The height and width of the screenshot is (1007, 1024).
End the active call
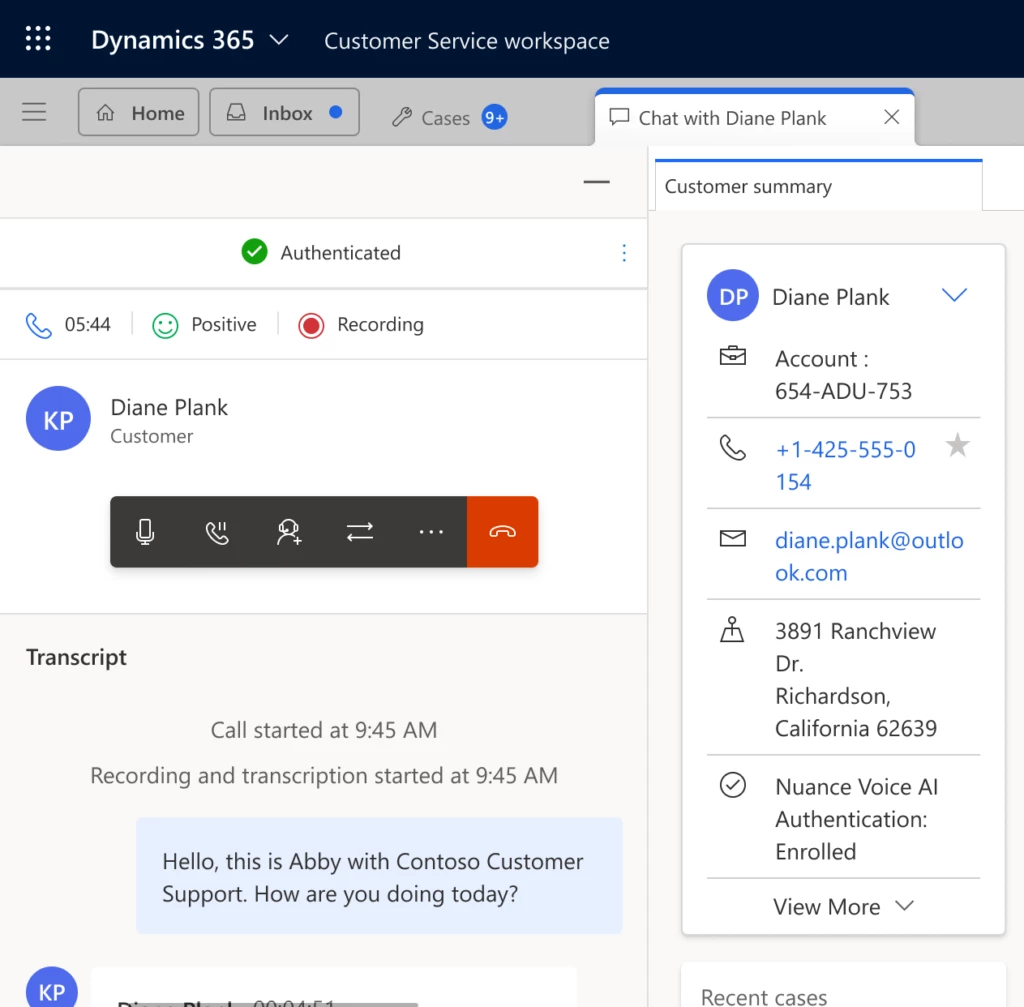pos(502,531)
